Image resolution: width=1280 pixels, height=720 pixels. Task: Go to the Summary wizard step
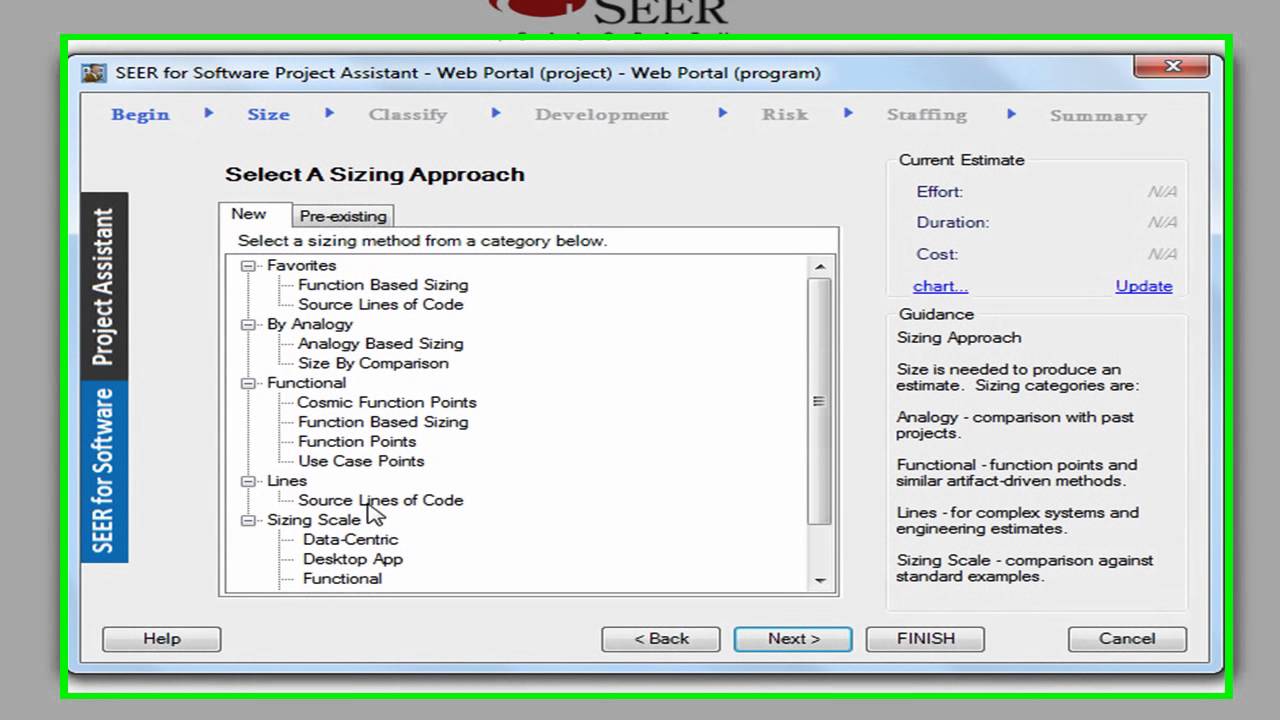click(x=1097, y=115)
